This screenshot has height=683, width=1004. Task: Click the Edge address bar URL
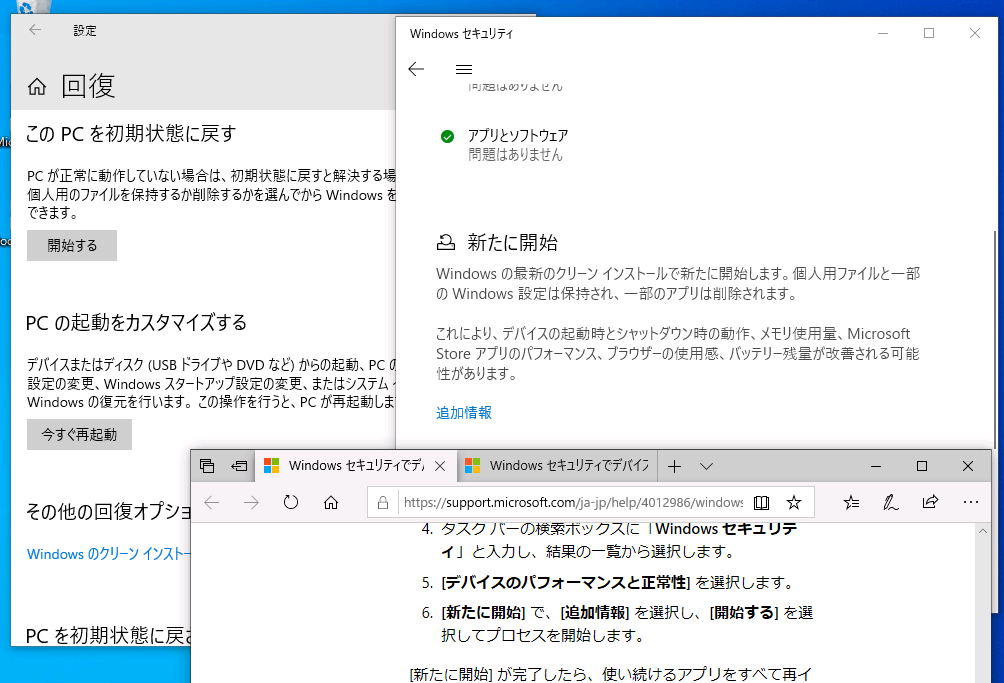click(x=573, y=502)
